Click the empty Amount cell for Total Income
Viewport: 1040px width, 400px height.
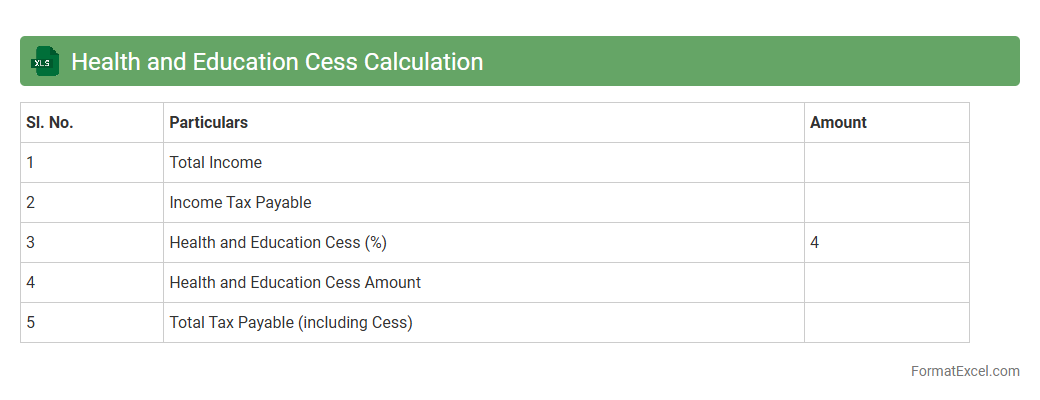[x=886, y=163]
